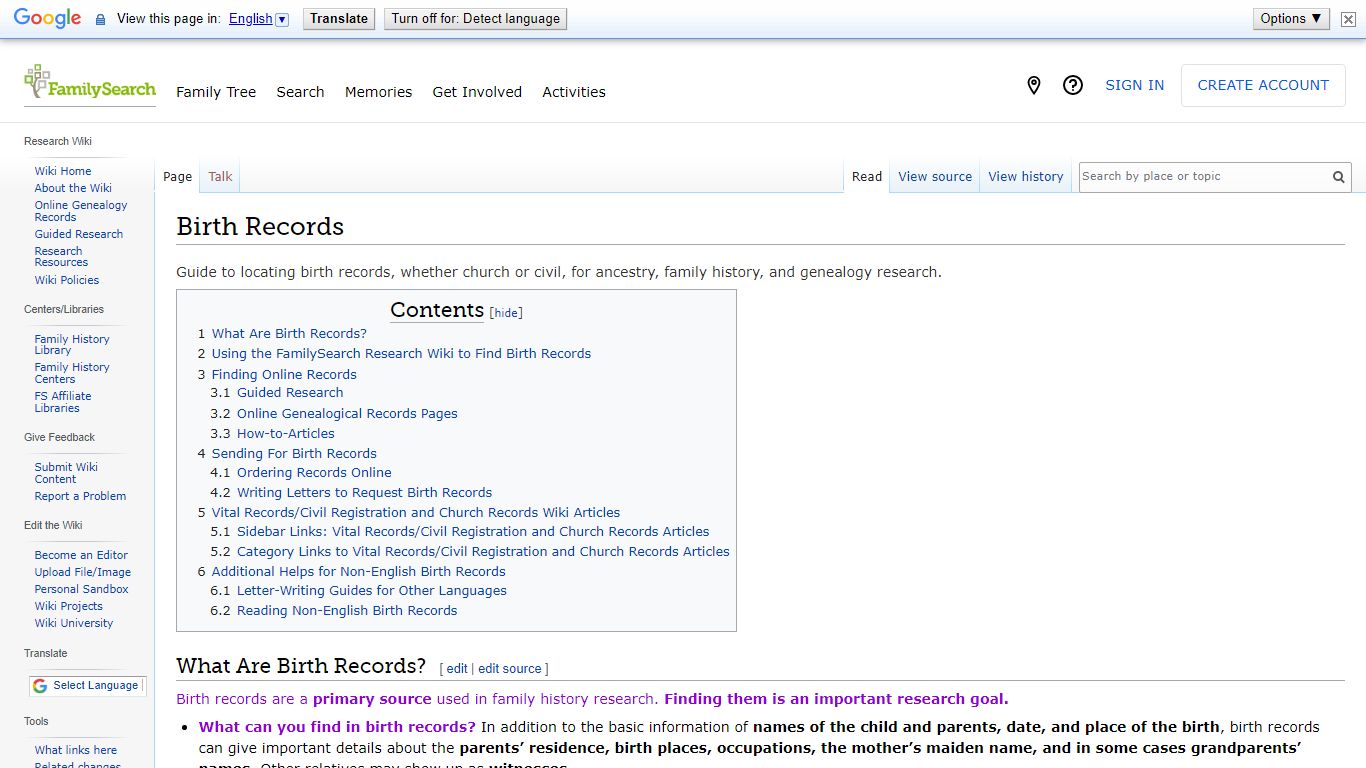
Task: Jump to 5.2 Category Links section
Action: point(470,552)
